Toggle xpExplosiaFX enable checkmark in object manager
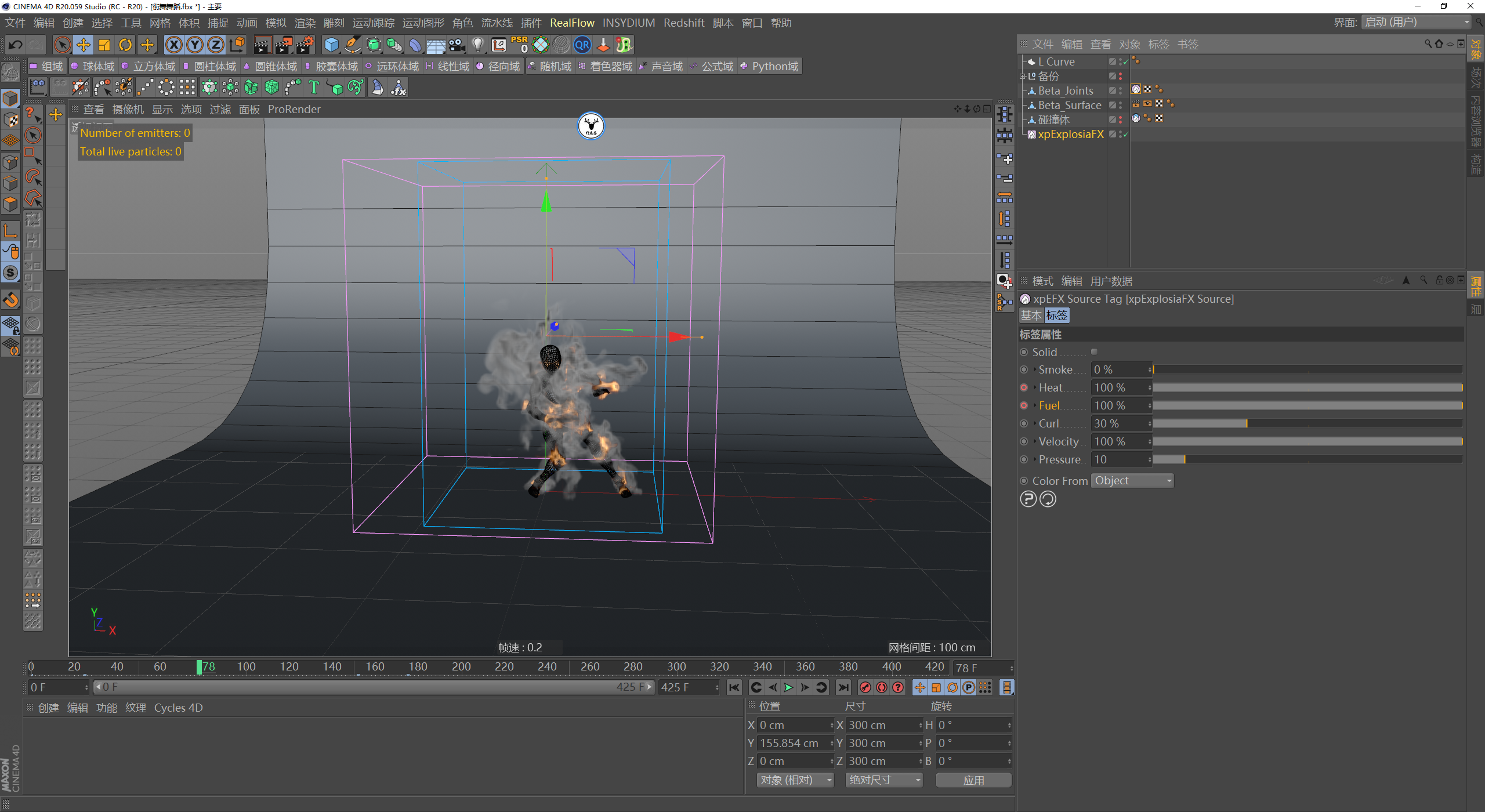The height and width of the screenshot is (812, 1485). tap(1125, 135)
